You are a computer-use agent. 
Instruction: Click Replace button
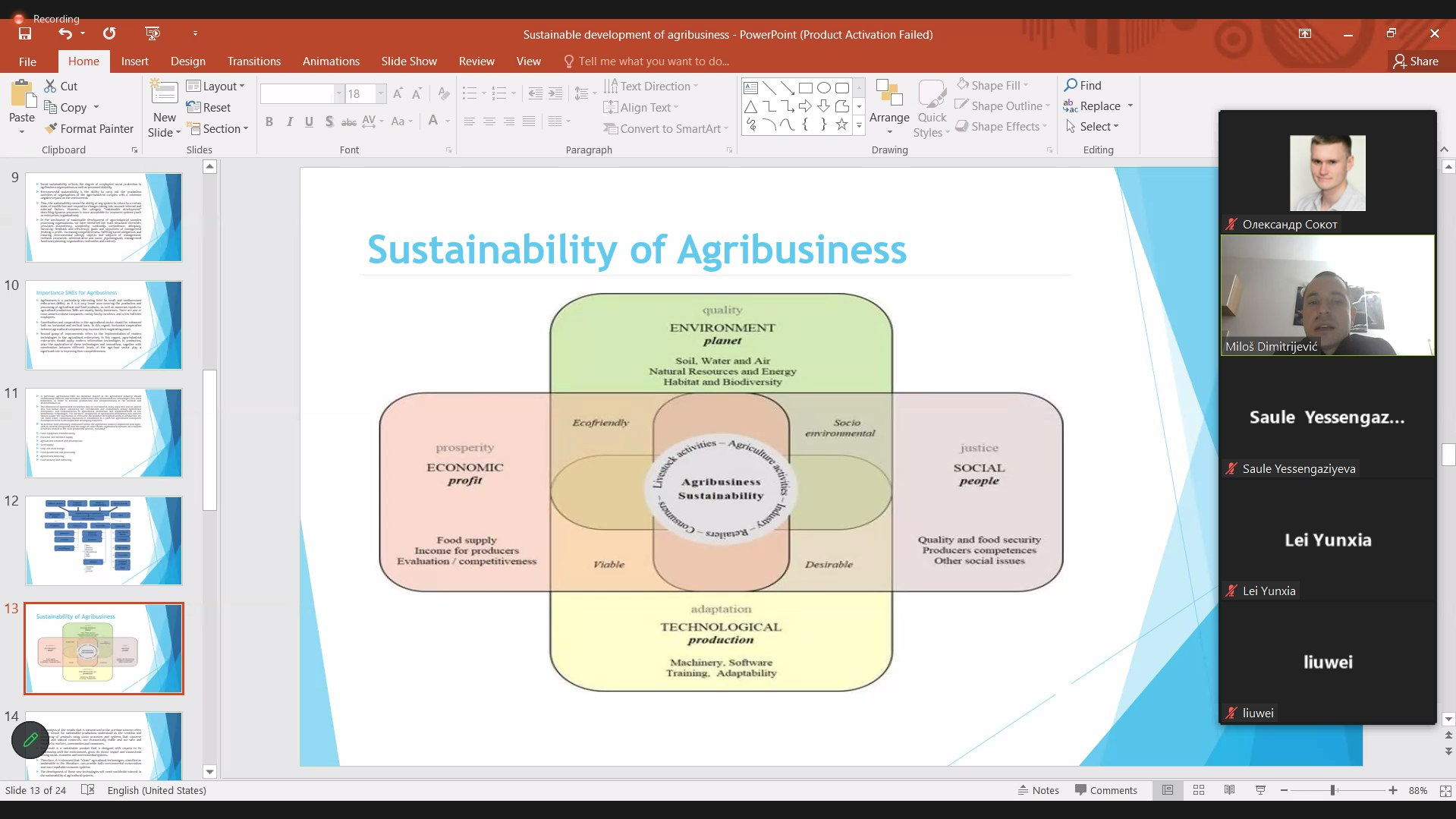[1093, 106]
